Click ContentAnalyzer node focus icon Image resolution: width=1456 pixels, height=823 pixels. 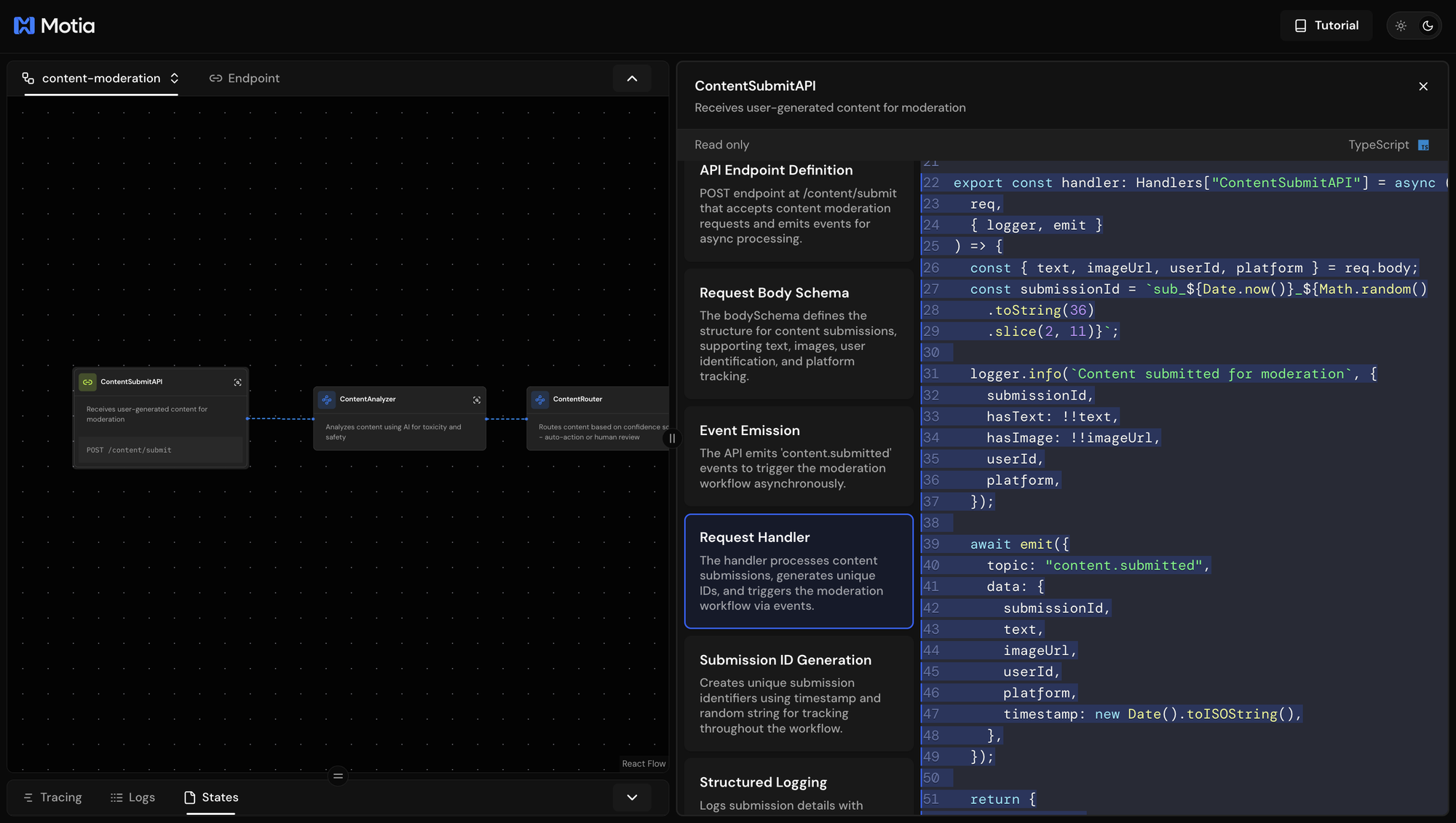click(x=477, y=399)
